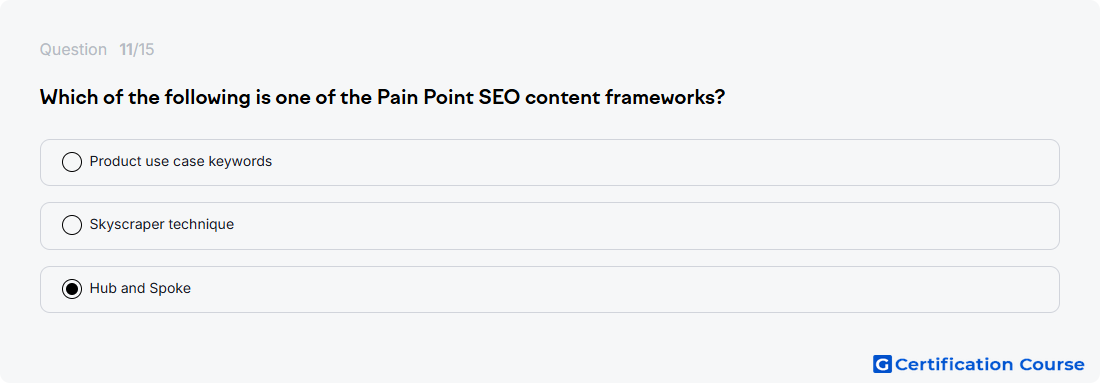Click the blue G logo icon
The width and height of the screenshot is (1100, 383).
tap(882, 364)
